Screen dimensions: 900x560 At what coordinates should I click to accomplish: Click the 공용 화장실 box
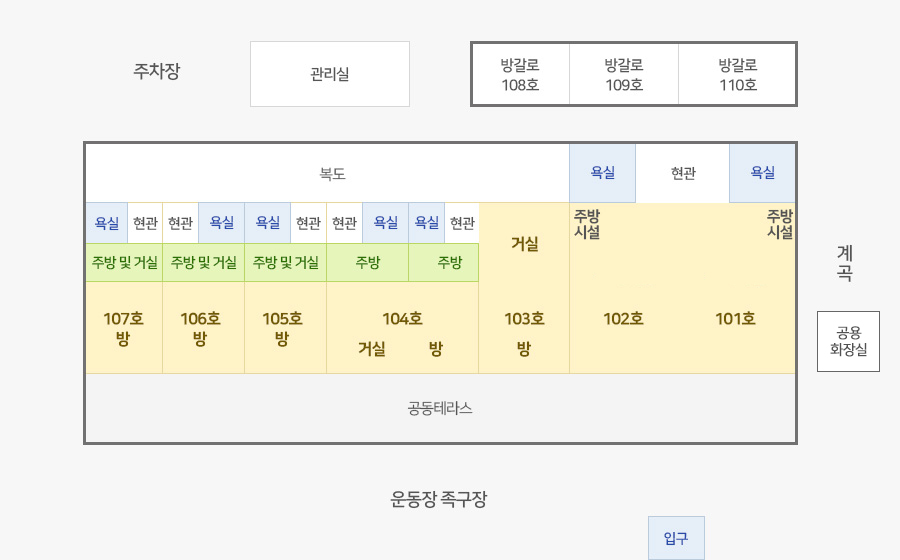tap(848, 341)
